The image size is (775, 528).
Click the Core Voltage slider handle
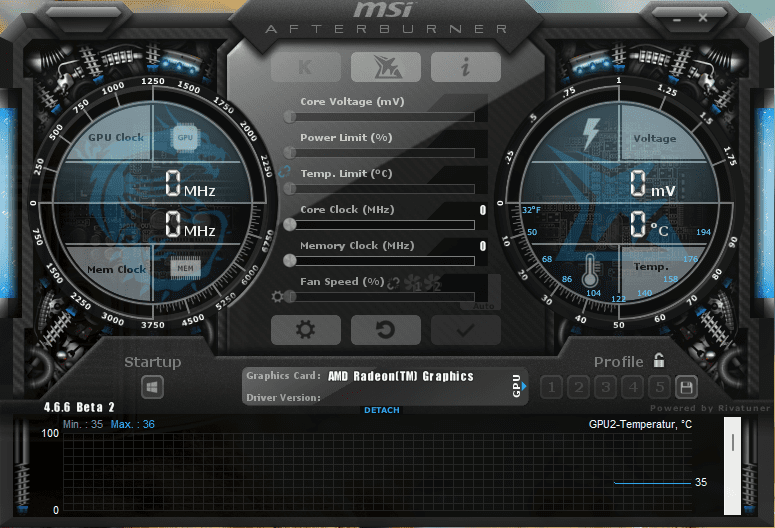pos(290,117)
